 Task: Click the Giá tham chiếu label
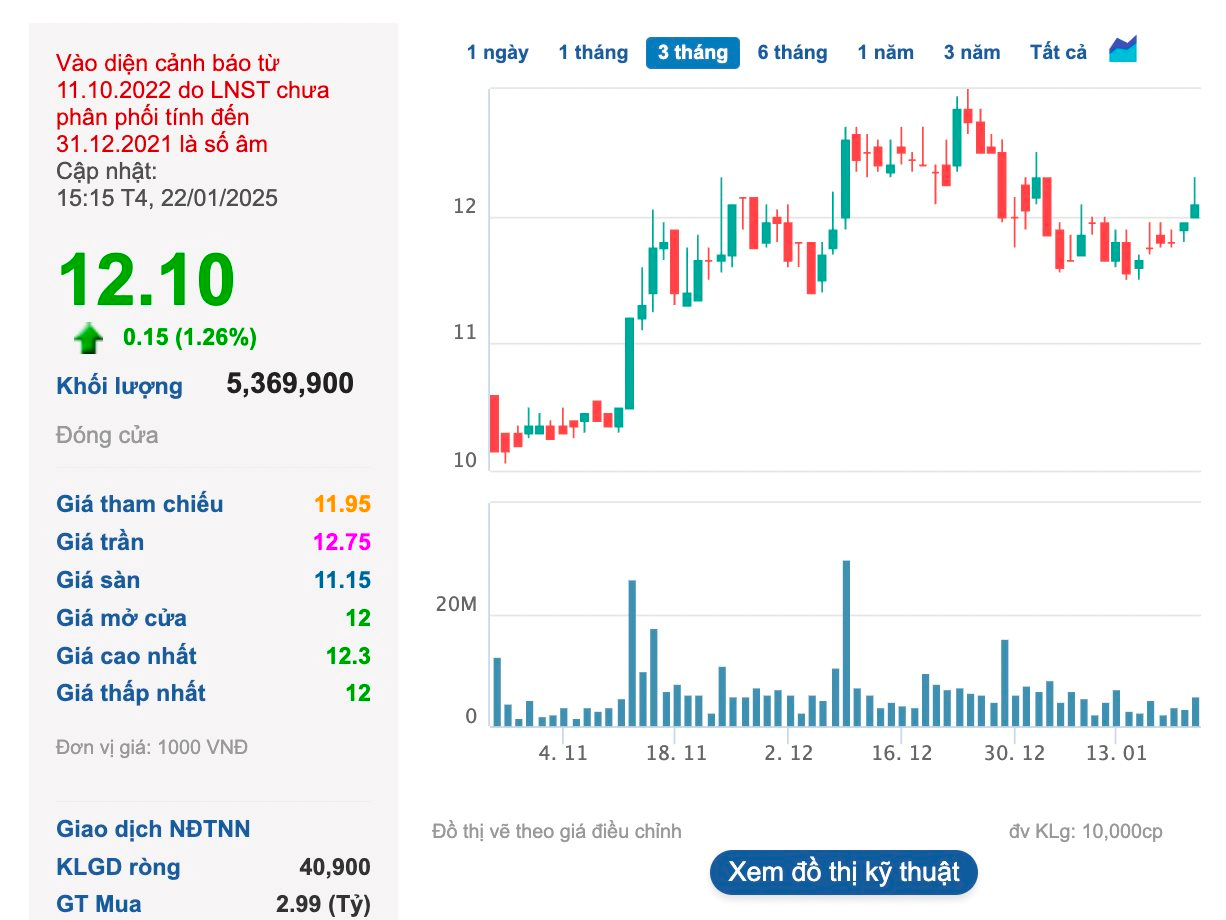pyautogui.click(x=140, y=504)
